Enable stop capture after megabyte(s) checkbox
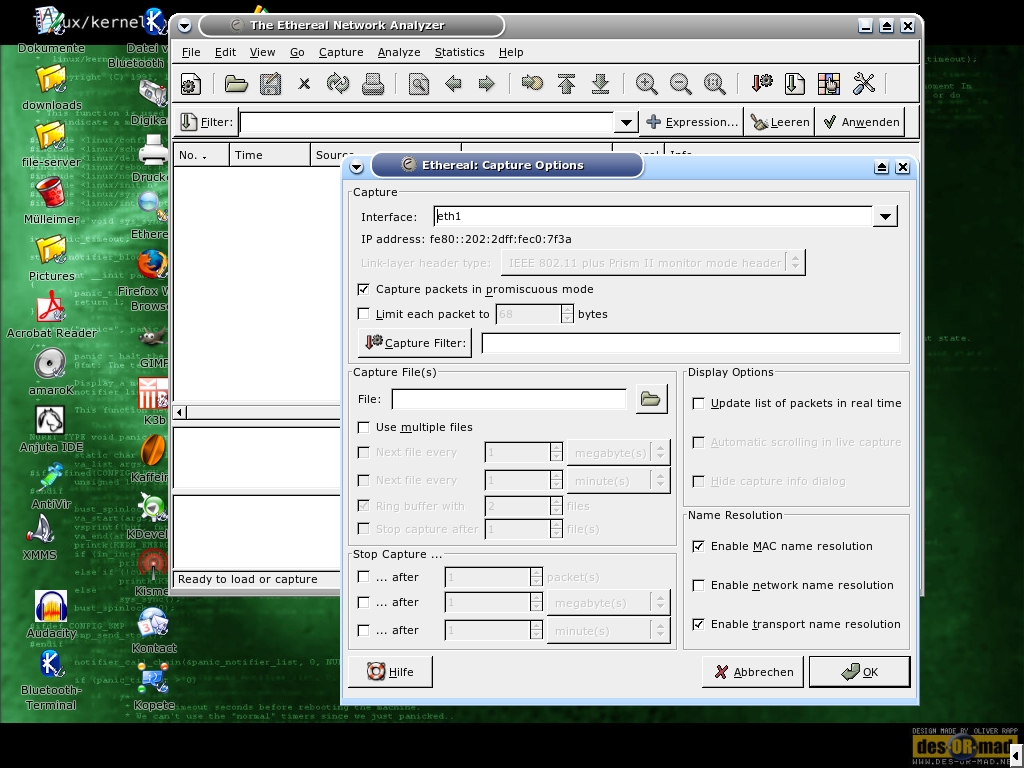Image resolution: width=1024 pixels, height=768 pixels. 364,602
